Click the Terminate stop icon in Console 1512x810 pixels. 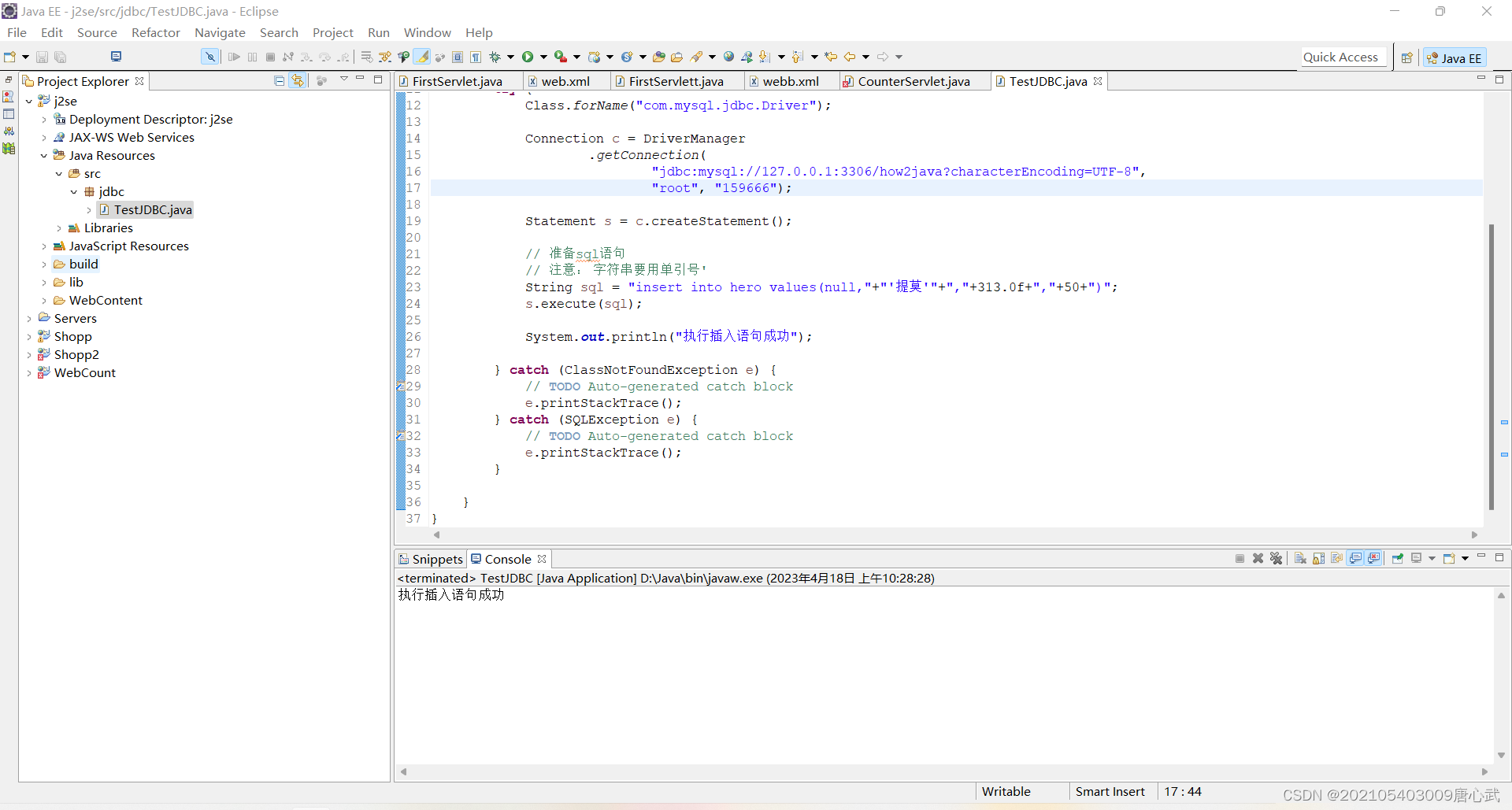1240,558
